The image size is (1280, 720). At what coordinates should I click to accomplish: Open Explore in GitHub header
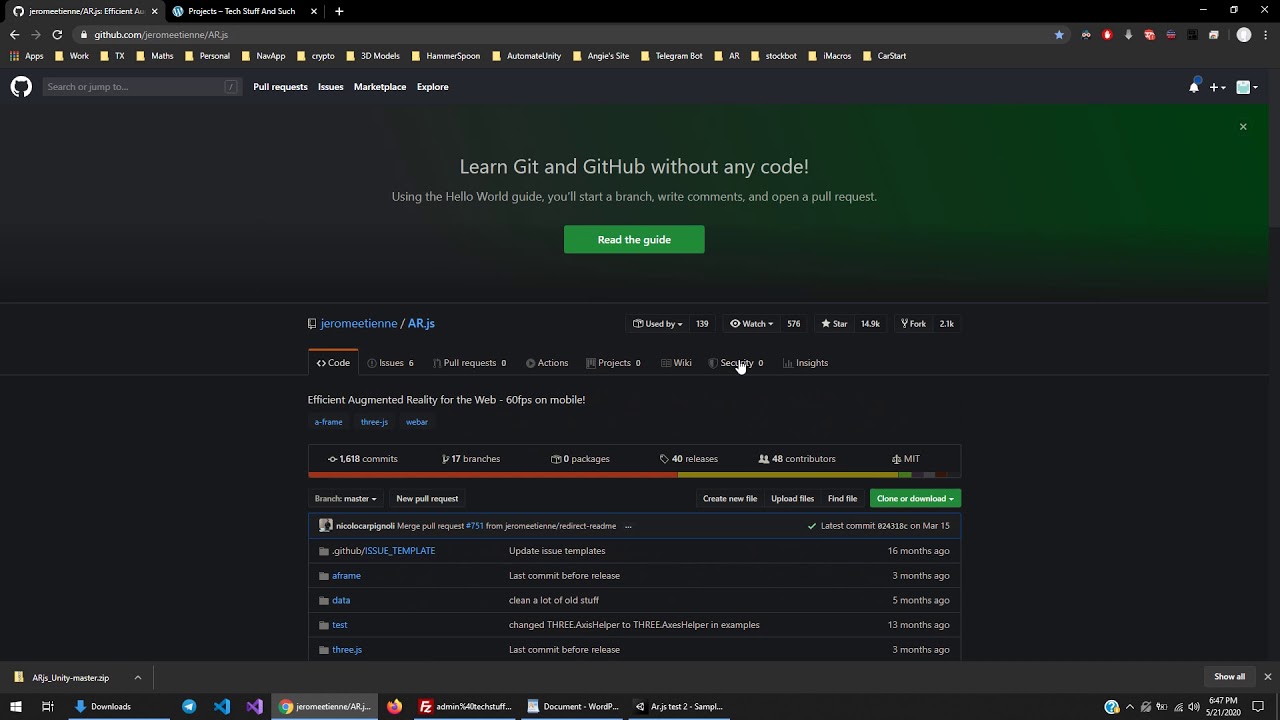click(432, 87)
